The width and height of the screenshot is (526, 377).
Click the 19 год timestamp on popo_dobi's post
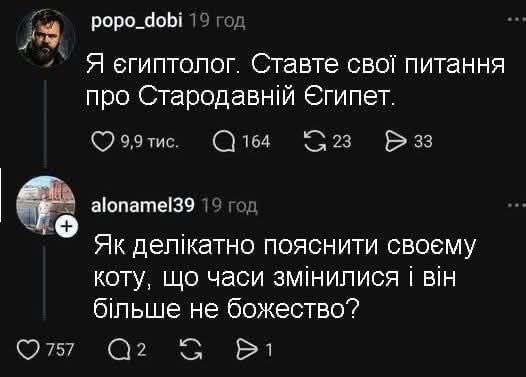pyautogui.click(x=217, y=21)
